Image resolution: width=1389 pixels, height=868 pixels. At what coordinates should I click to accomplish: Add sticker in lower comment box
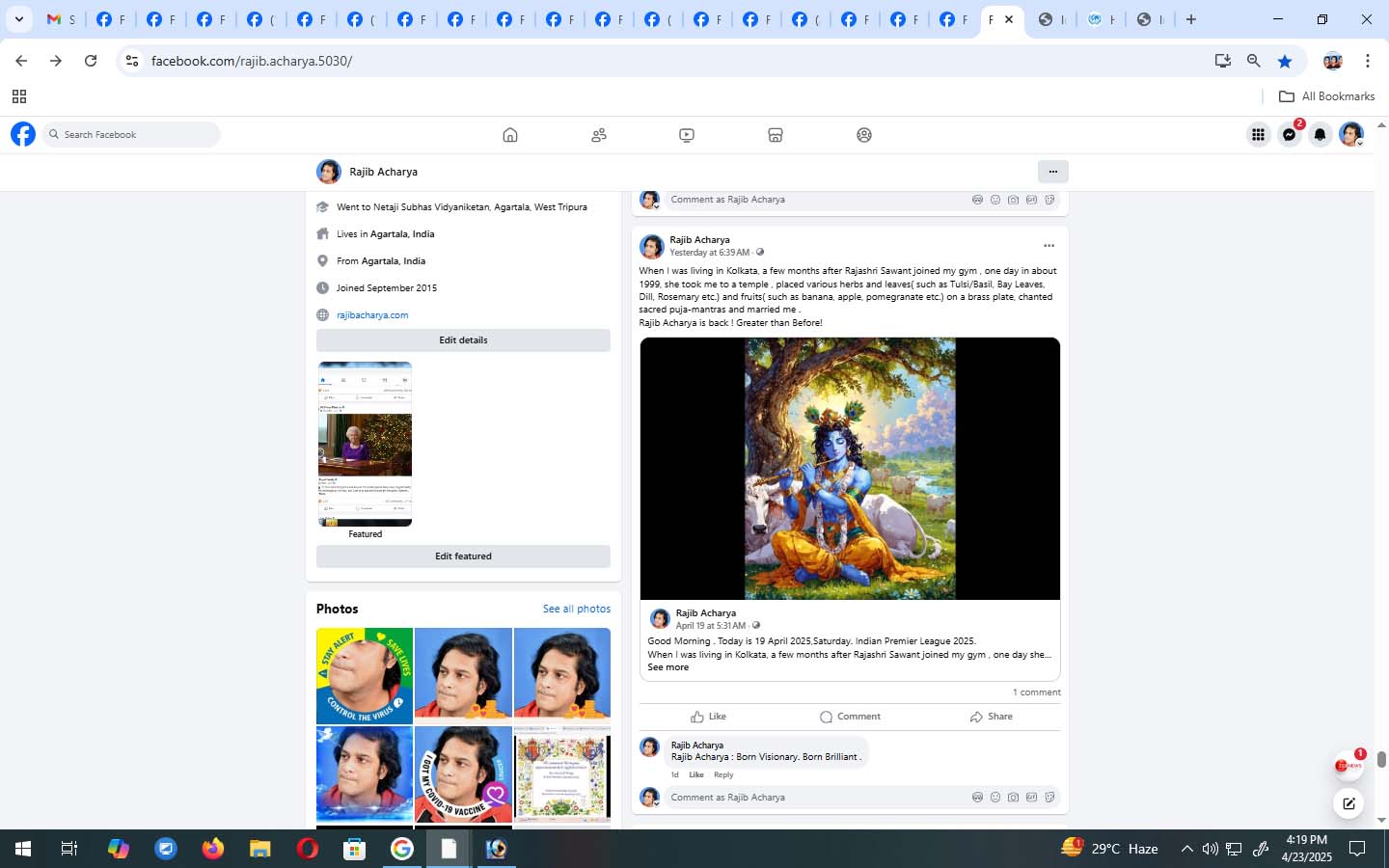(1049, 798)
